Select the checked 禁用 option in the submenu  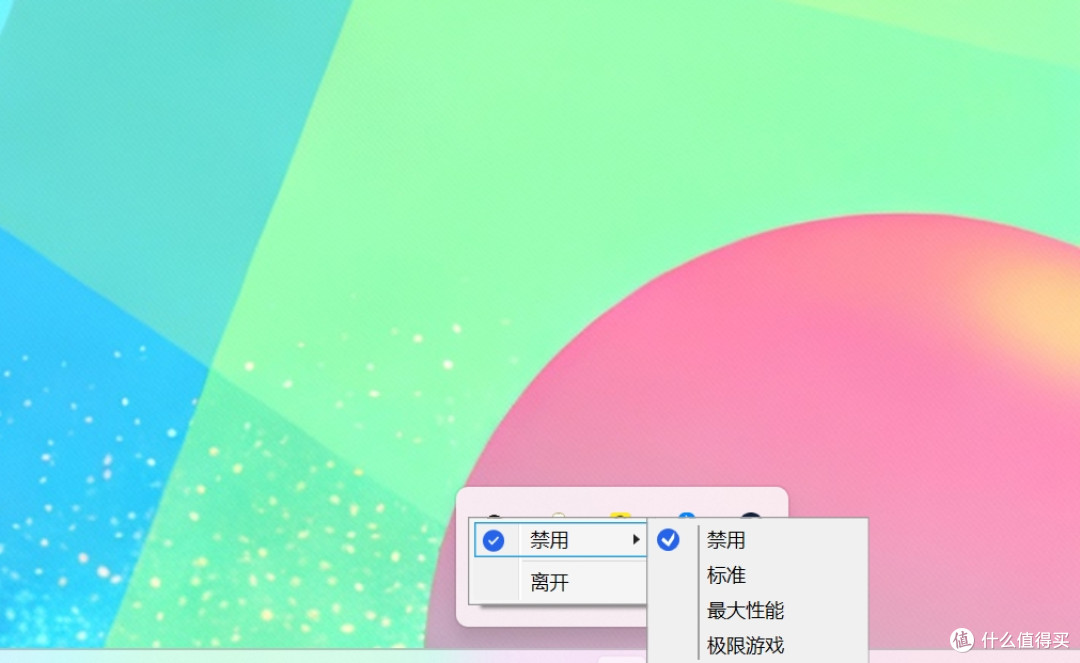(x=757, y=540)
